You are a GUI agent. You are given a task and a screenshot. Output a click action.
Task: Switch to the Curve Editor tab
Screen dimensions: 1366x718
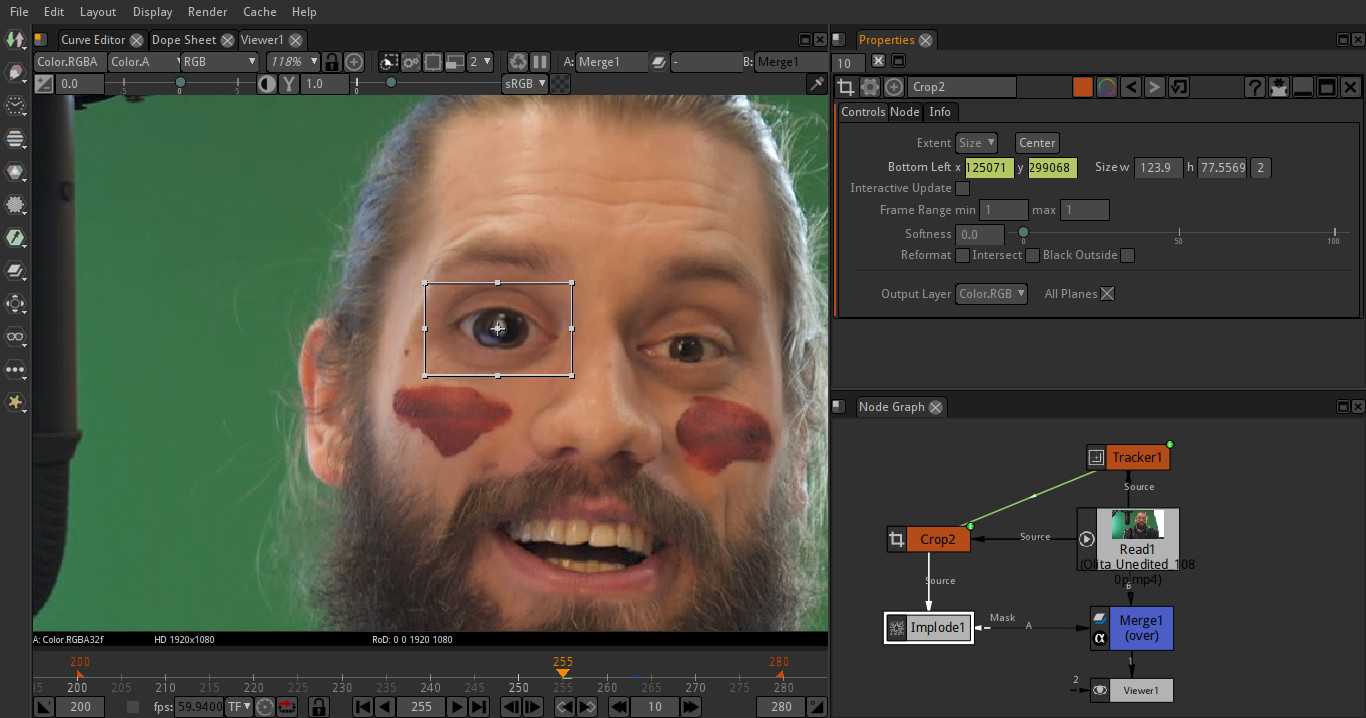(93, 40)
